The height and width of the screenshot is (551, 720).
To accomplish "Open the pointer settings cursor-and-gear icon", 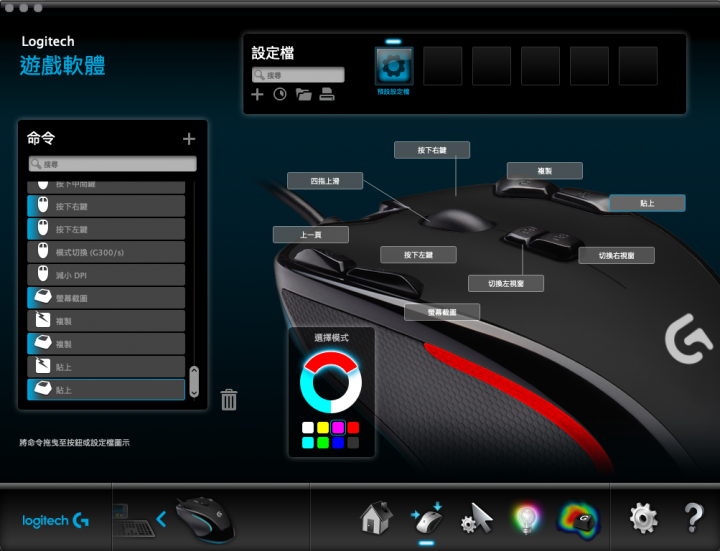I will click(x=477, y=518).
